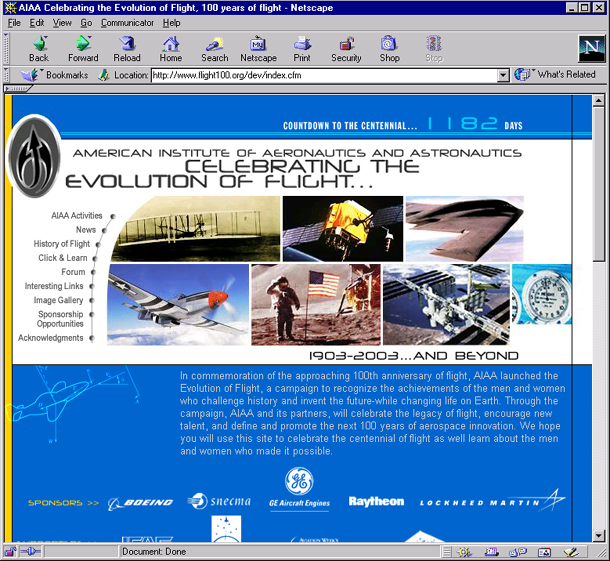Open the News link
Screen dimensions: 610x561
[x=86, y=230]
